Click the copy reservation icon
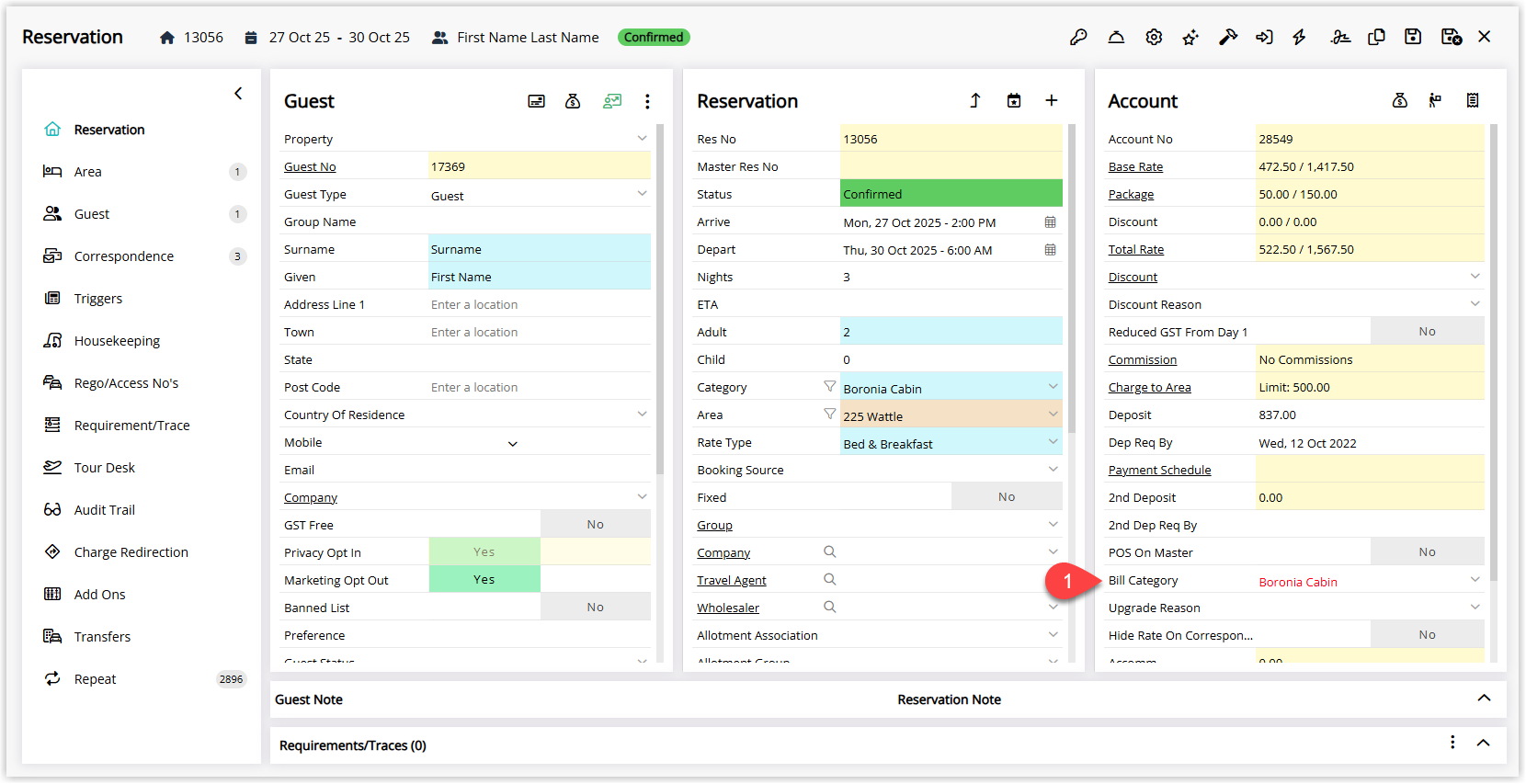Screen dimensions: 1526x784 pos(1376,37)
